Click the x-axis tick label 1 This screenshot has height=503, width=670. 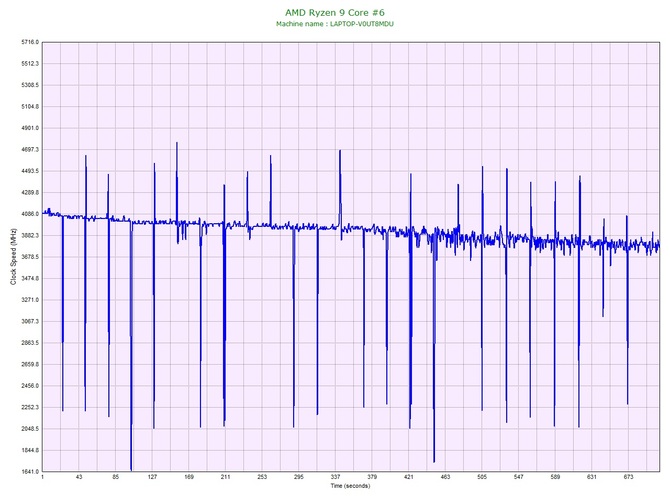(x=42, y=477)
